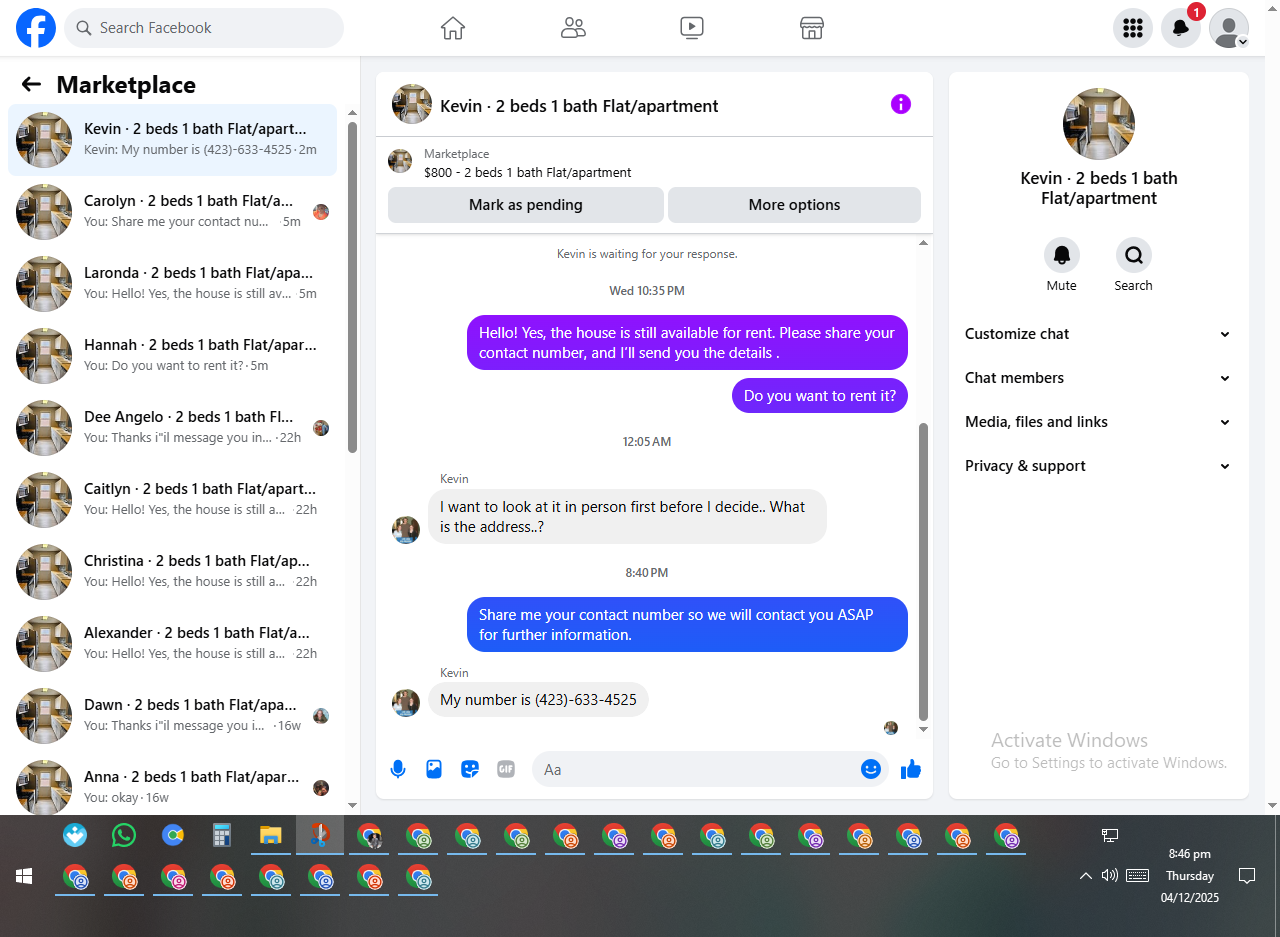
Task: Open Calculator from the taskbar
Action: [x=222, y=835]
